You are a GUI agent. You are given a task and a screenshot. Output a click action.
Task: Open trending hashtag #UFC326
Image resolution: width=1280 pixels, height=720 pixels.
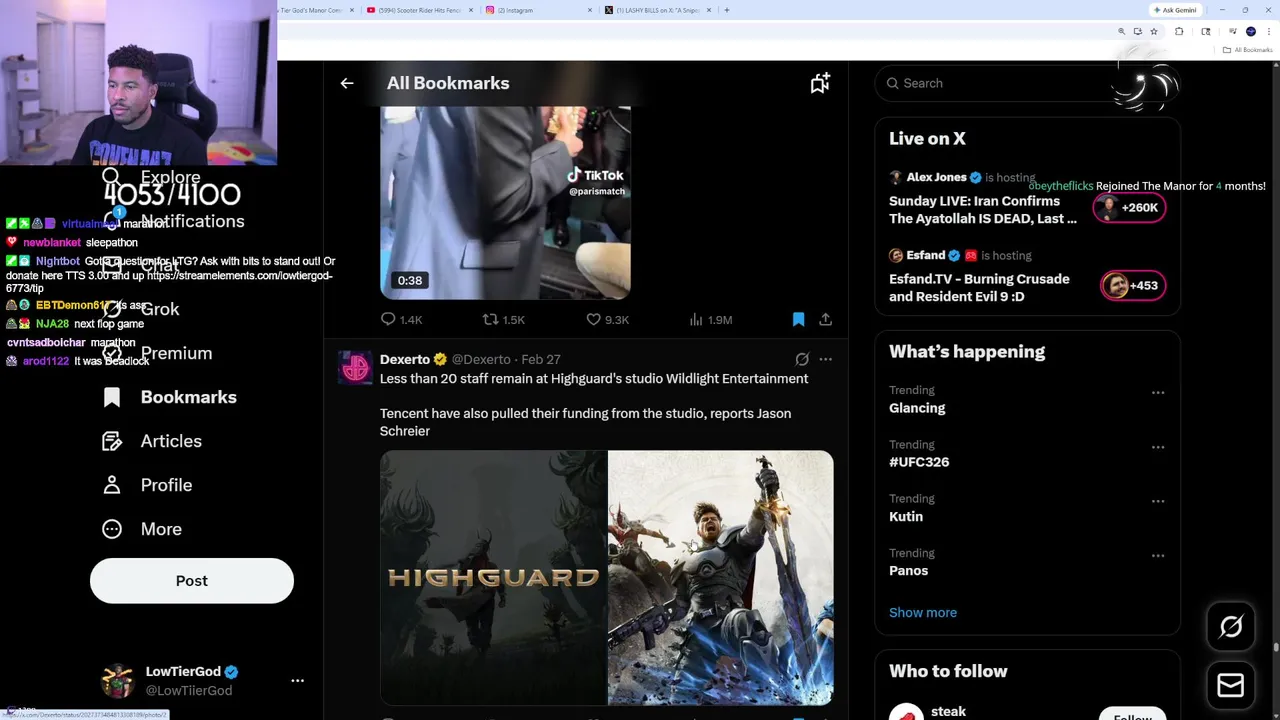tap(919, 462)
